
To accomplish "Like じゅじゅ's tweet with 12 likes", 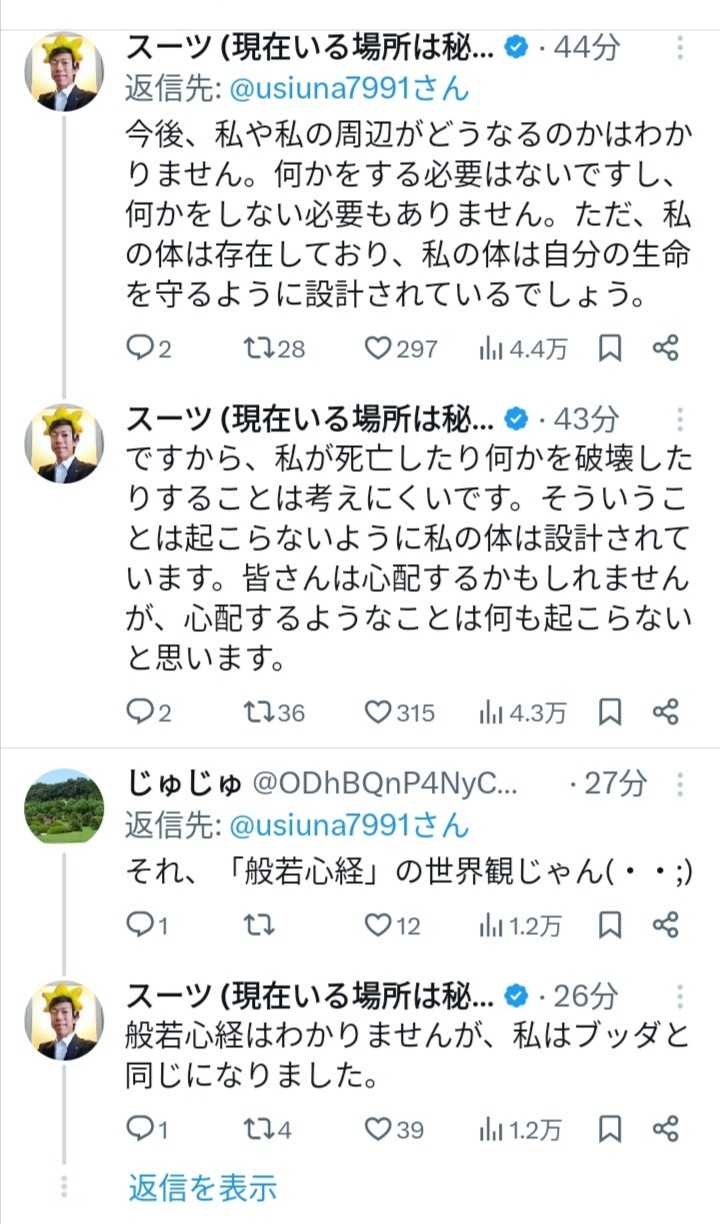I will 376,926.
